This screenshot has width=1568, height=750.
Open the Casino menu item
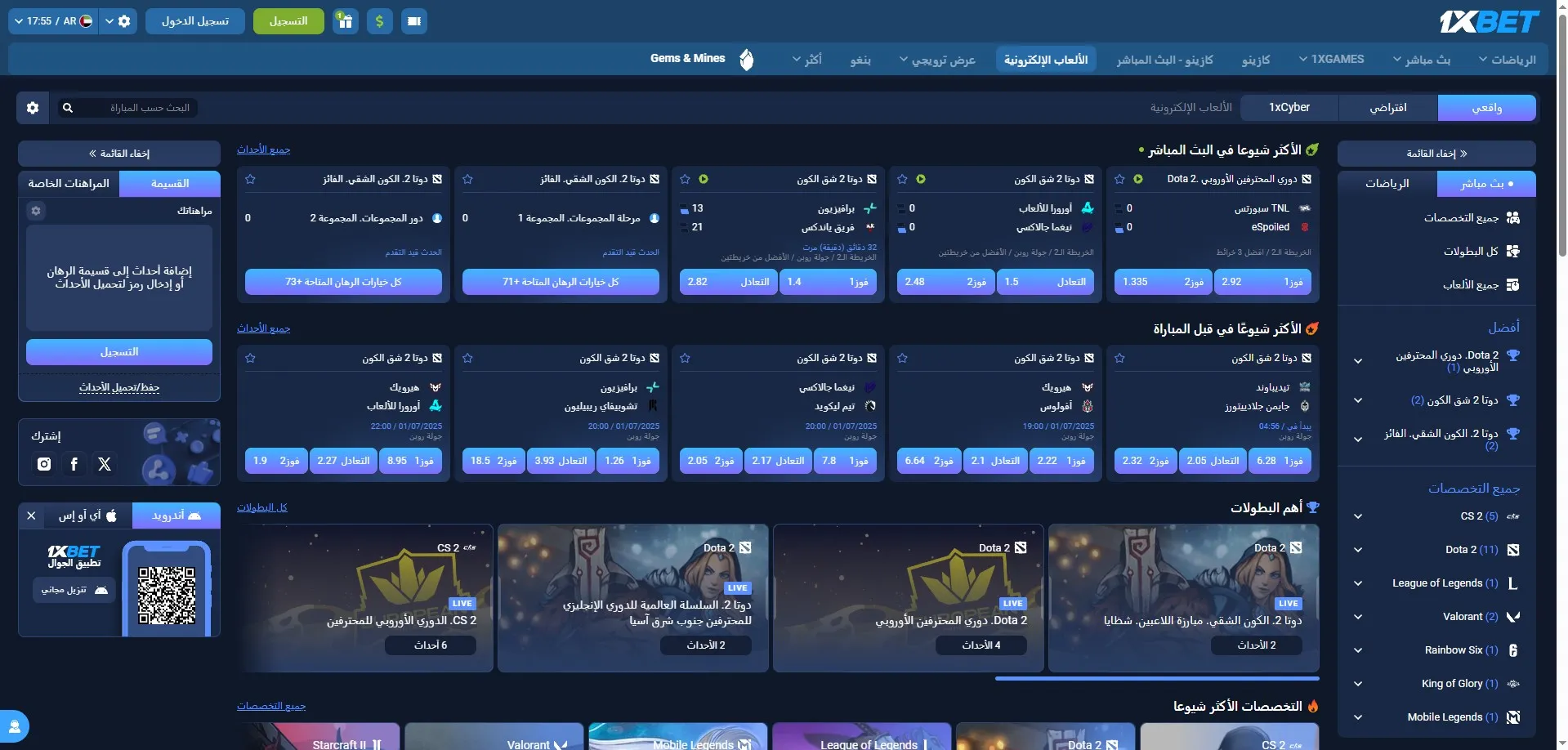coord(1256,59)
